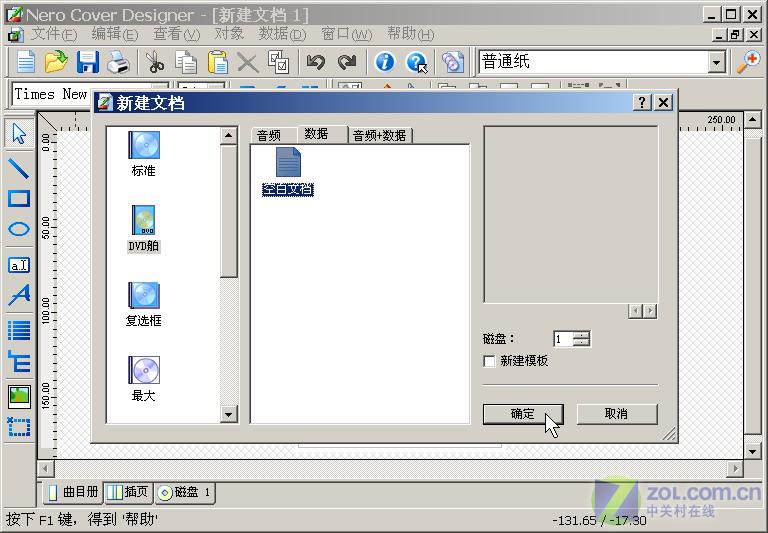Click the 磁盘 number input field
The height and width of the screenshot is (533, 768).
[563, 339]
